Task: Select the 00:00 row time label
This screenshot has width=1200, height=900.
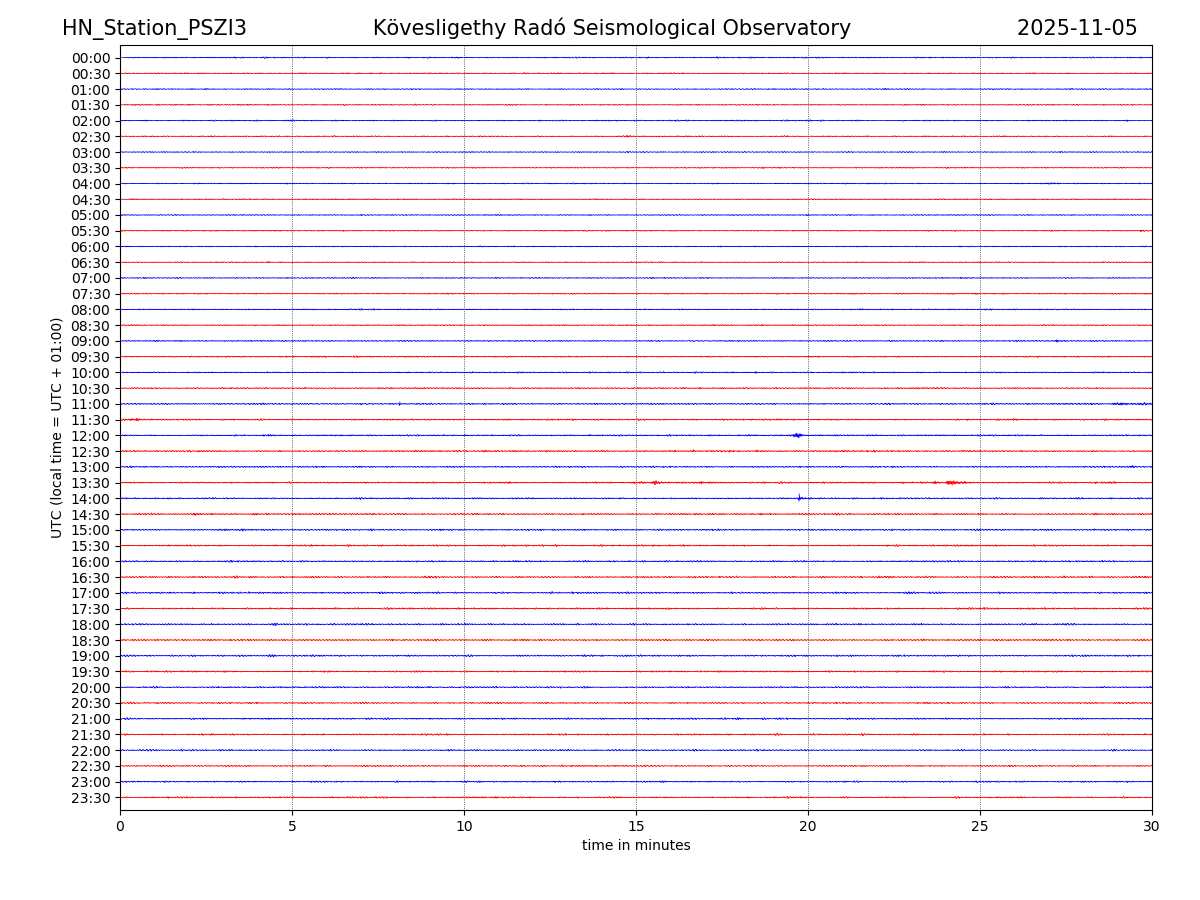Action: pyautogui.click(x=91, y=58)
